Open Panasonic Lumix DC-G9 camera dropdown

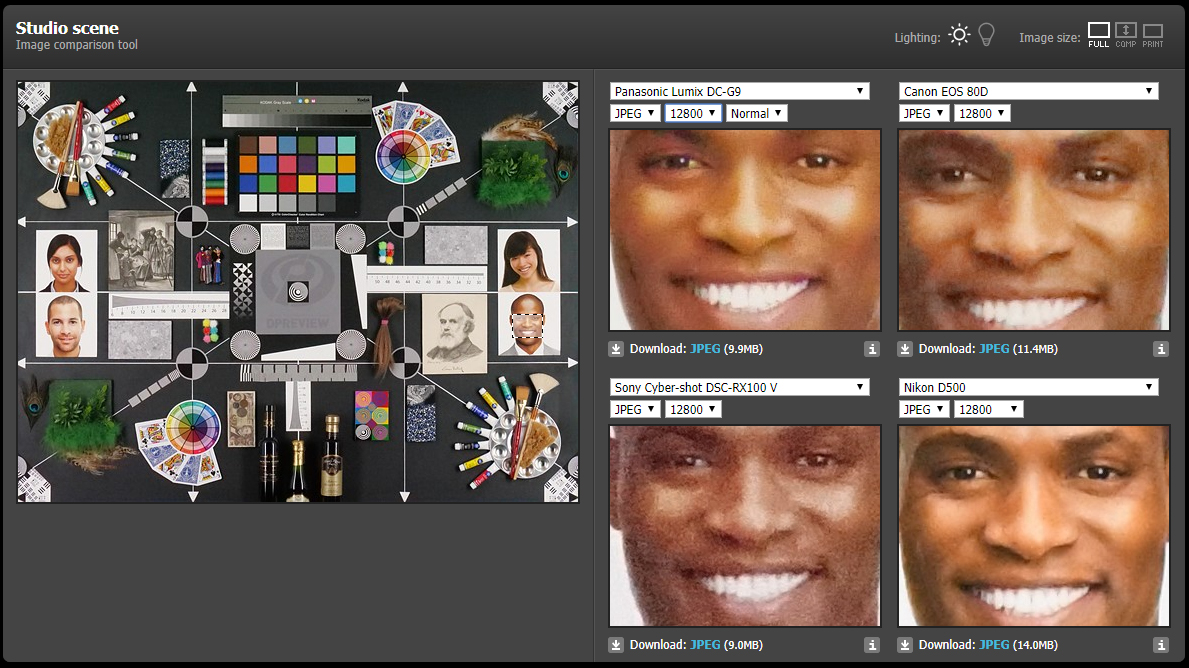pos(739,91)
